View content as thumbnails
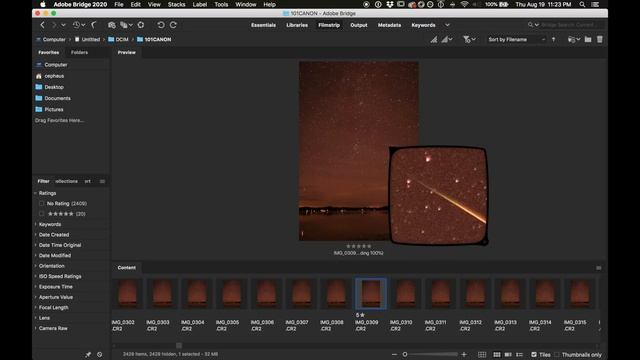Image resolution: width=640 pixels, height=360 pixels. tap(497, 355)
